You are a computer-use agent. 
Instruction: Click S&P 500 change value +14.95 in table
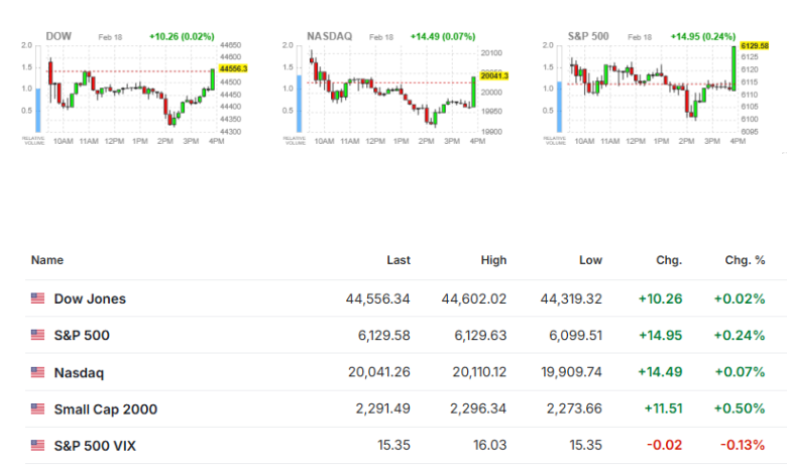(x=660, y=335)
